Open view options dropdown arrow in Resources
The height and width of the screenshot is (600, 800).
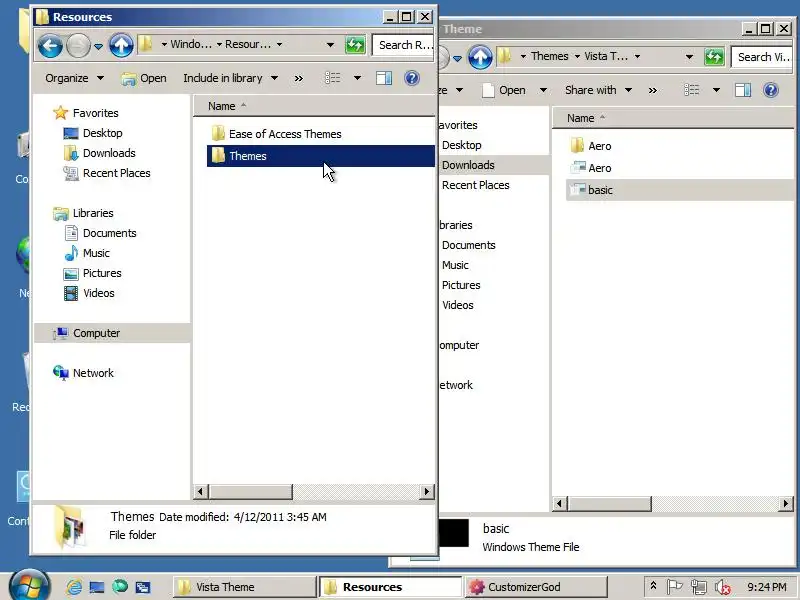coord(358,78)
